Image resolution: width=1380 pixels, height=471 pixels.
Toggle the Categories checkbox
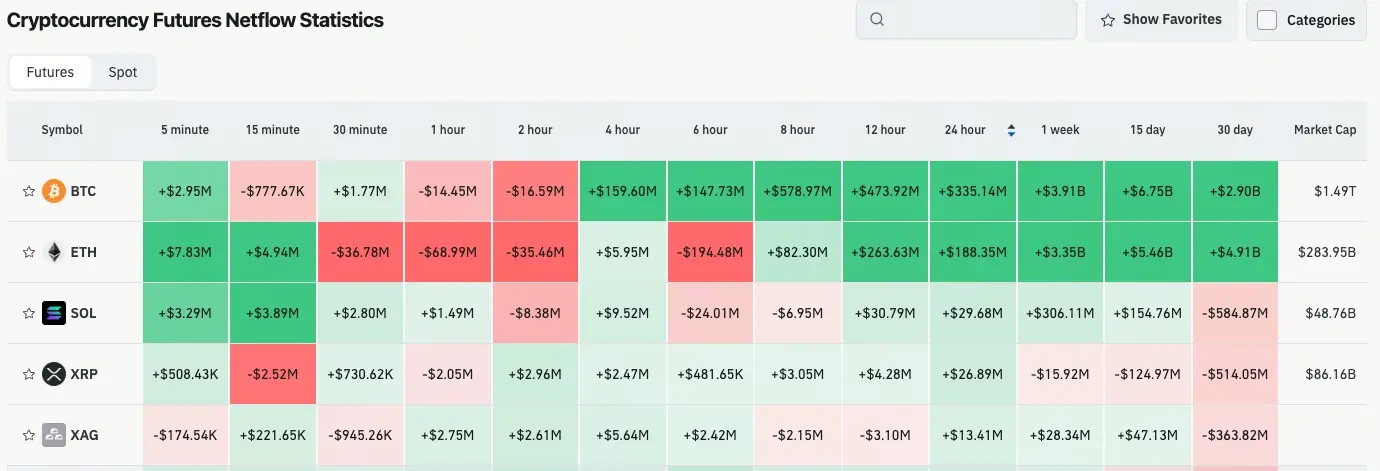coord(1267,20)
